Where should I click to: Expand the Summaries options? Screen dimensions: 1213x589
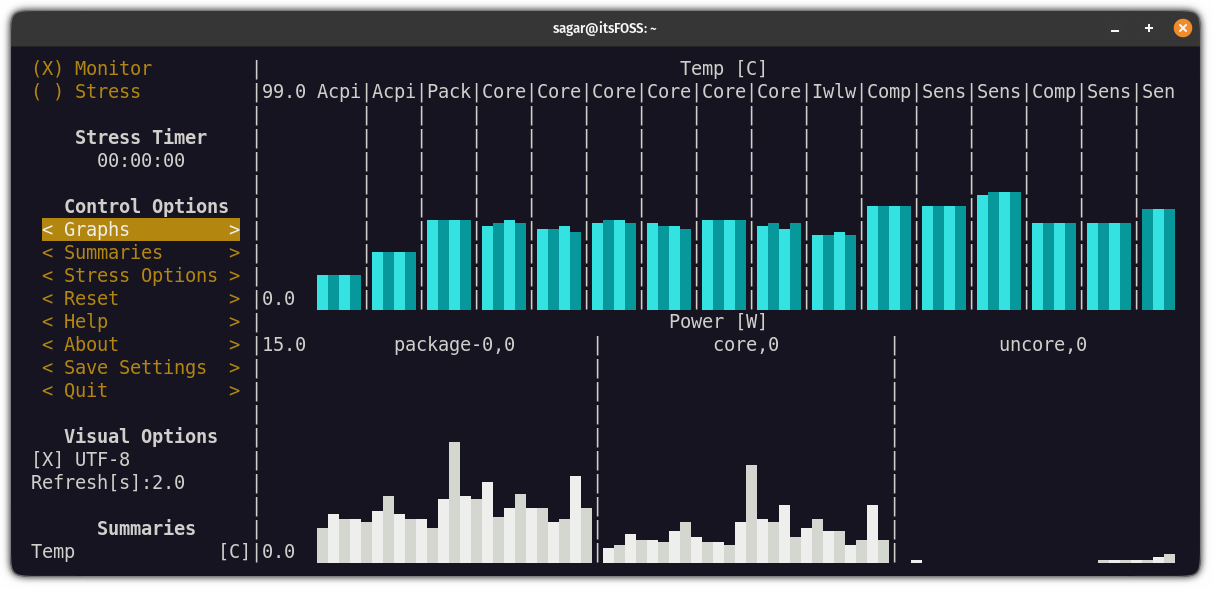click(140, 252)
